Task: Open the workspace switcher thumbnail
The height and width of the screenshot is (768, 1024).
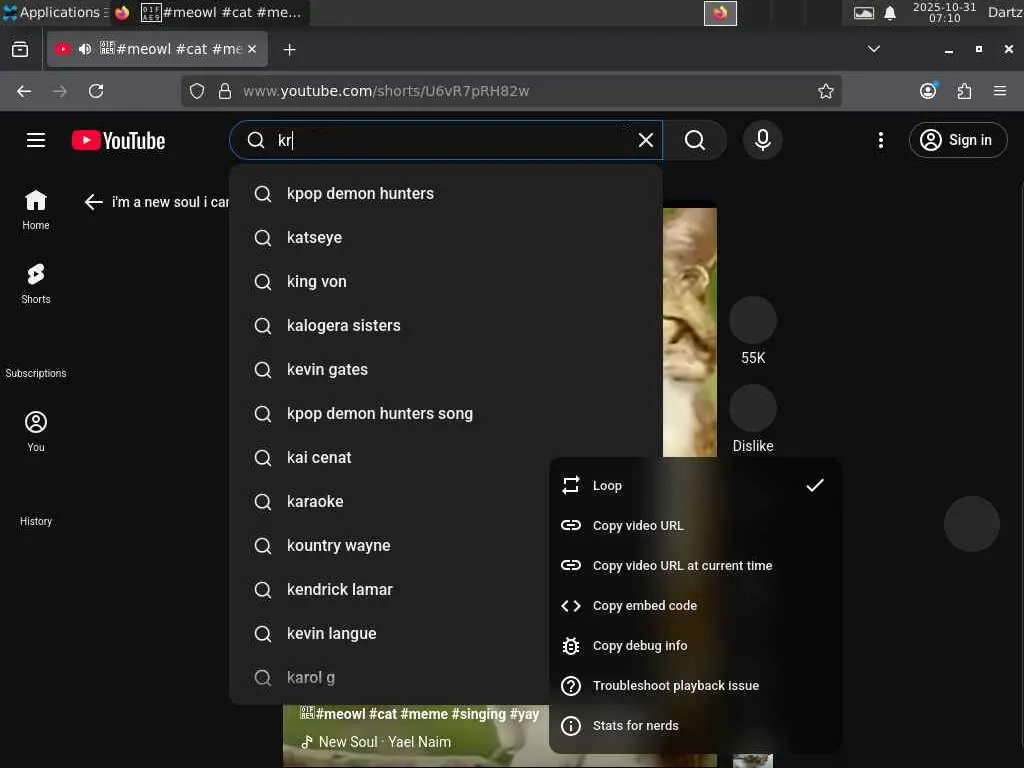Action: [720, 13]
